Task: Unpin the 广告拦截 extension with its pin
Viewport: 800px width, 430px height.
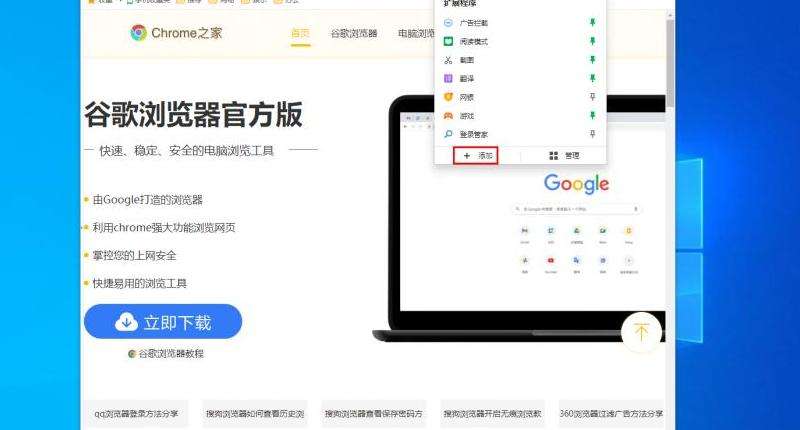Action: 592,22
